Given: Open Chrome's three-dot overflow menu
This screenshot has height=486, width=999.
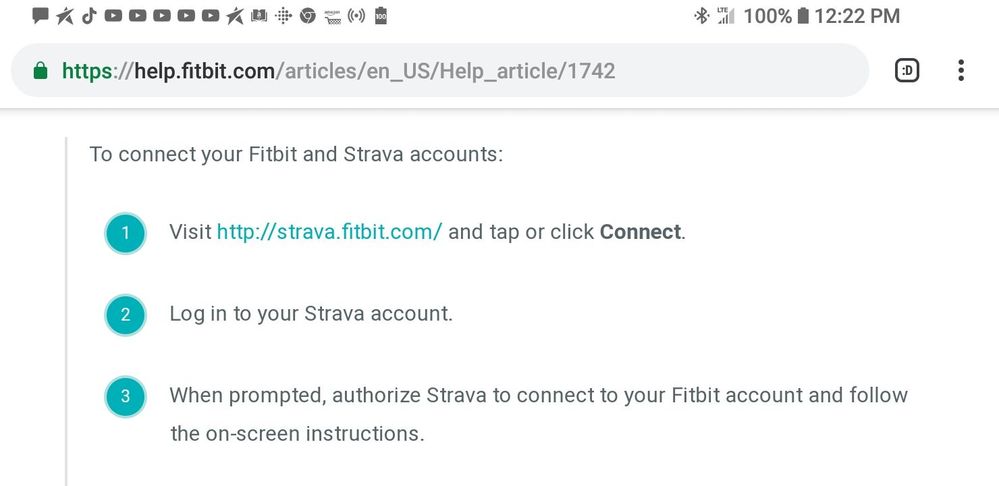Looking at the screenshot, I should point(961,70).
